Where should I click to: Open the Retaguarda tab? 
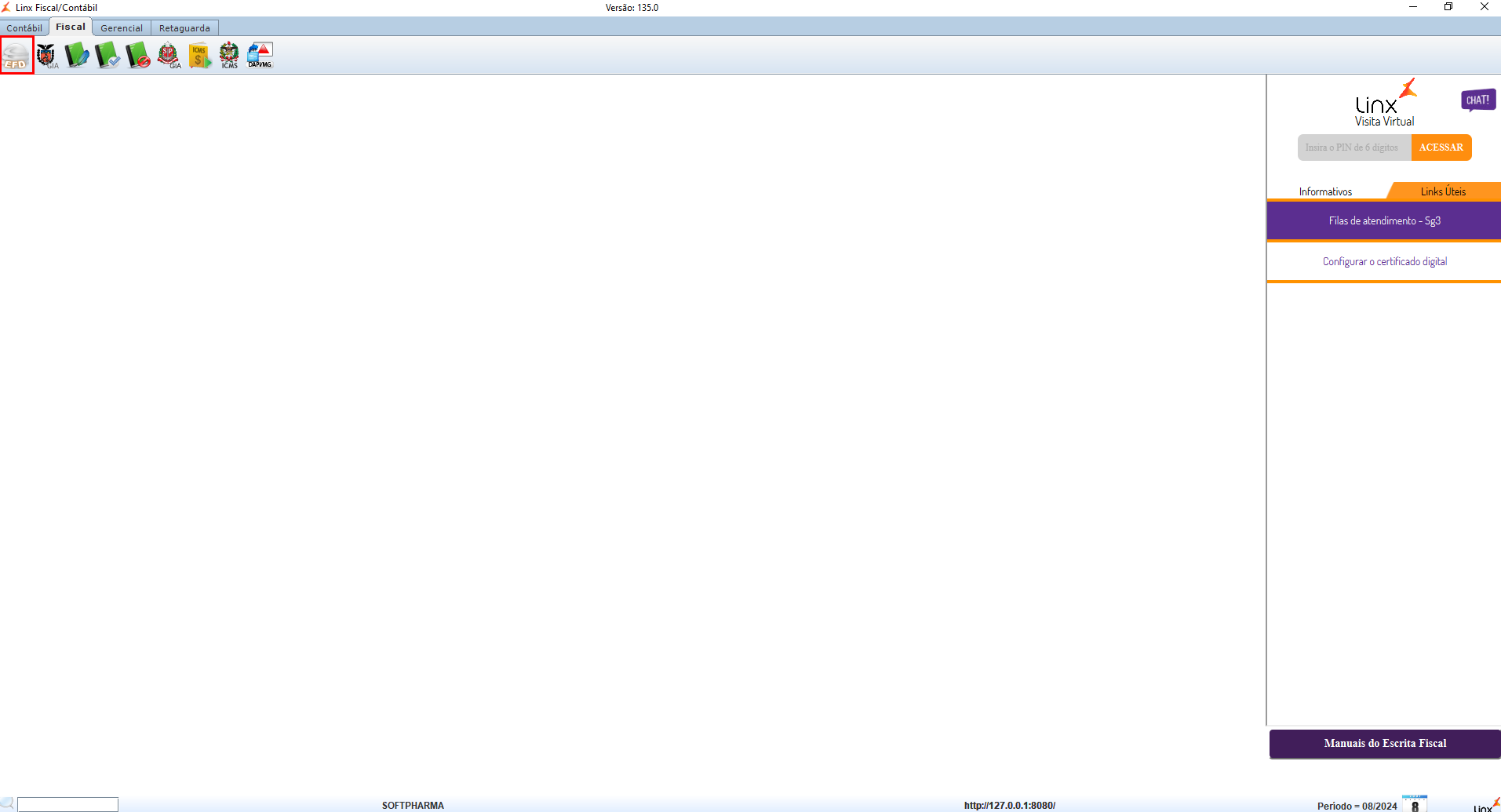pyautogui.click(x=184, y=28)
